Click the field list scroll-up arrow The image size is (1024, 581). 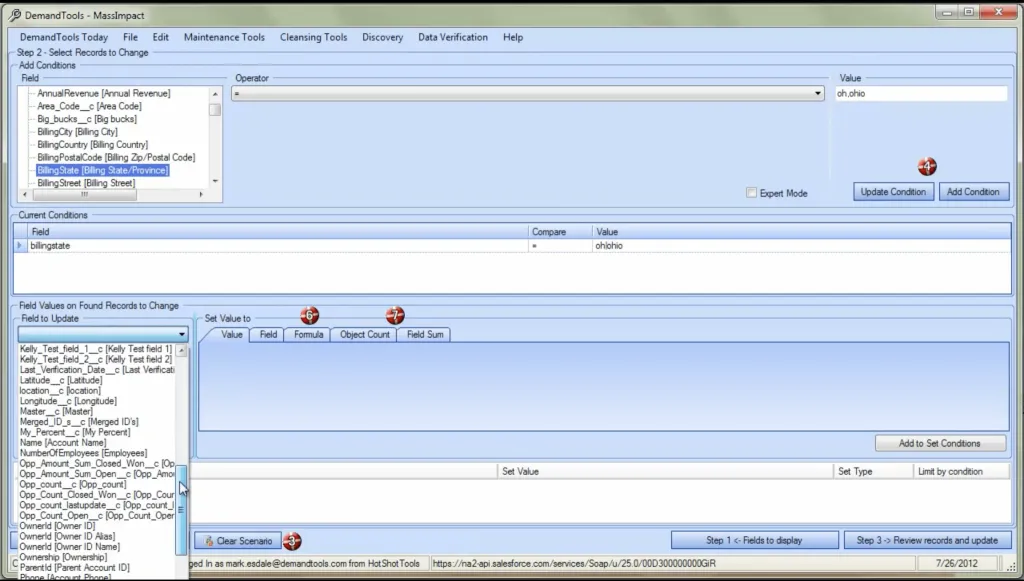(215, 94)
